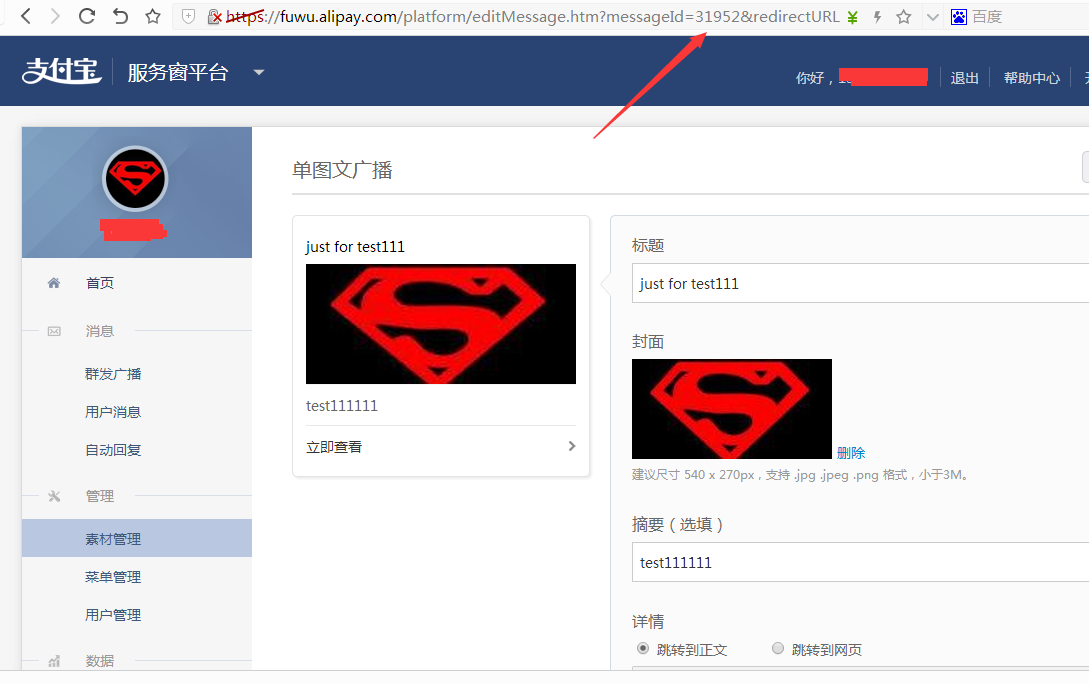The width and height of the screenshot is (1089, 684).
Task: Open 用户管理 in the sidebar
Action: (x=113, y=615)
